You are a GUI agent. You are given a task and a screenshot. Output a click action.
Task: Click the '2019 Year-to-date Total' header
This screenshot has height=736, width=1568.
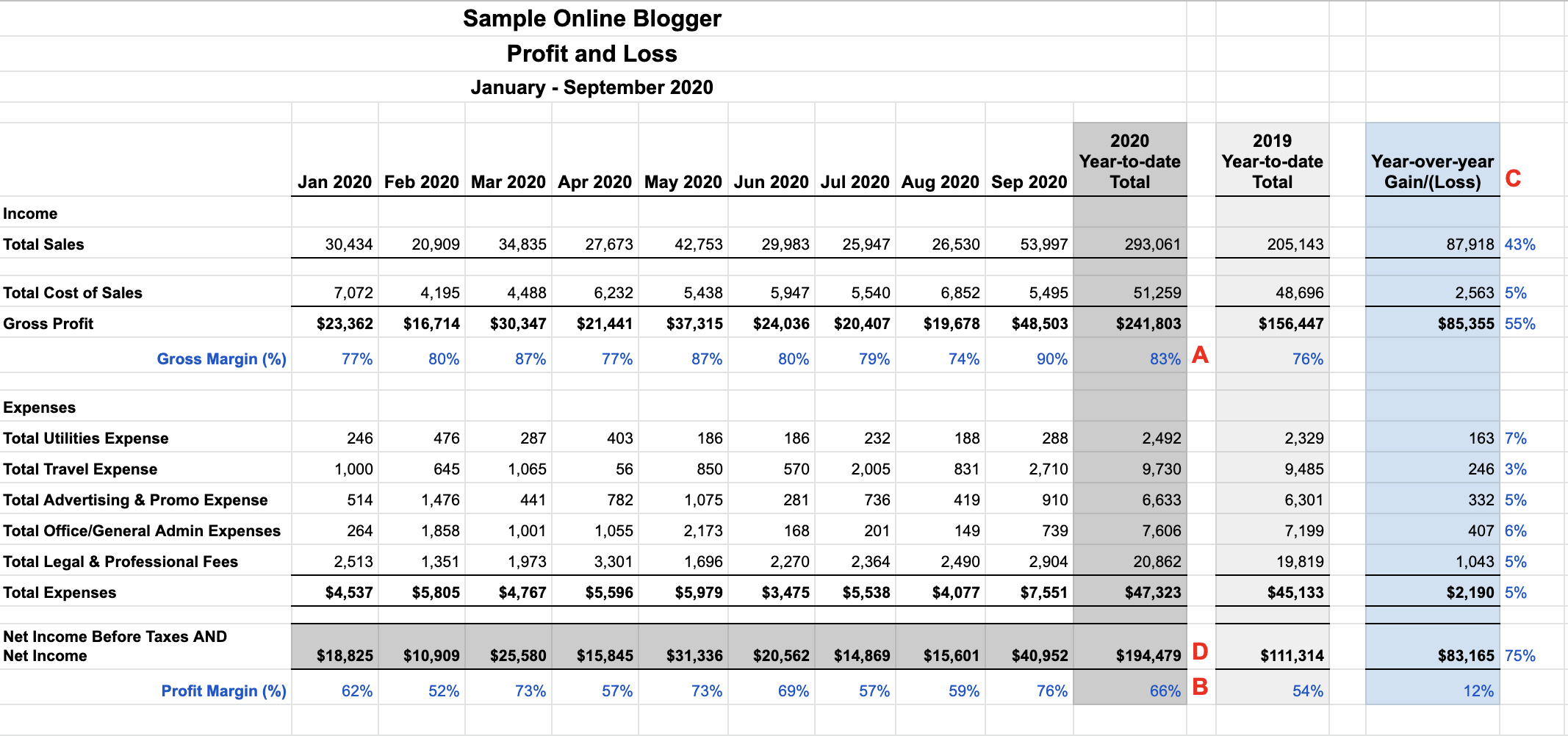1273,161
